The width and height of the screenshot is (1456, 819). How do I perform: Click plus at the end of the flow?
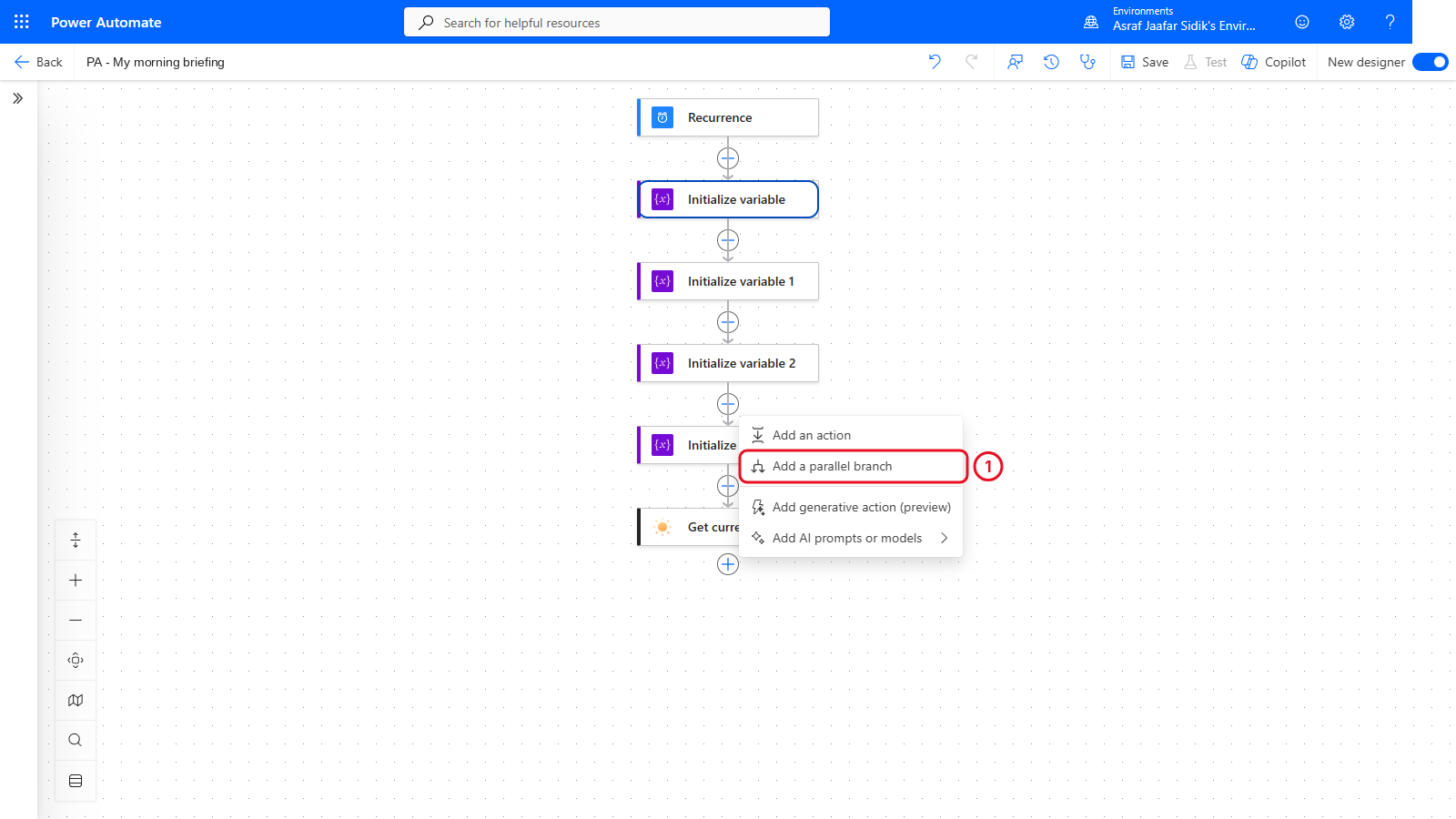[x=728, y=564]
